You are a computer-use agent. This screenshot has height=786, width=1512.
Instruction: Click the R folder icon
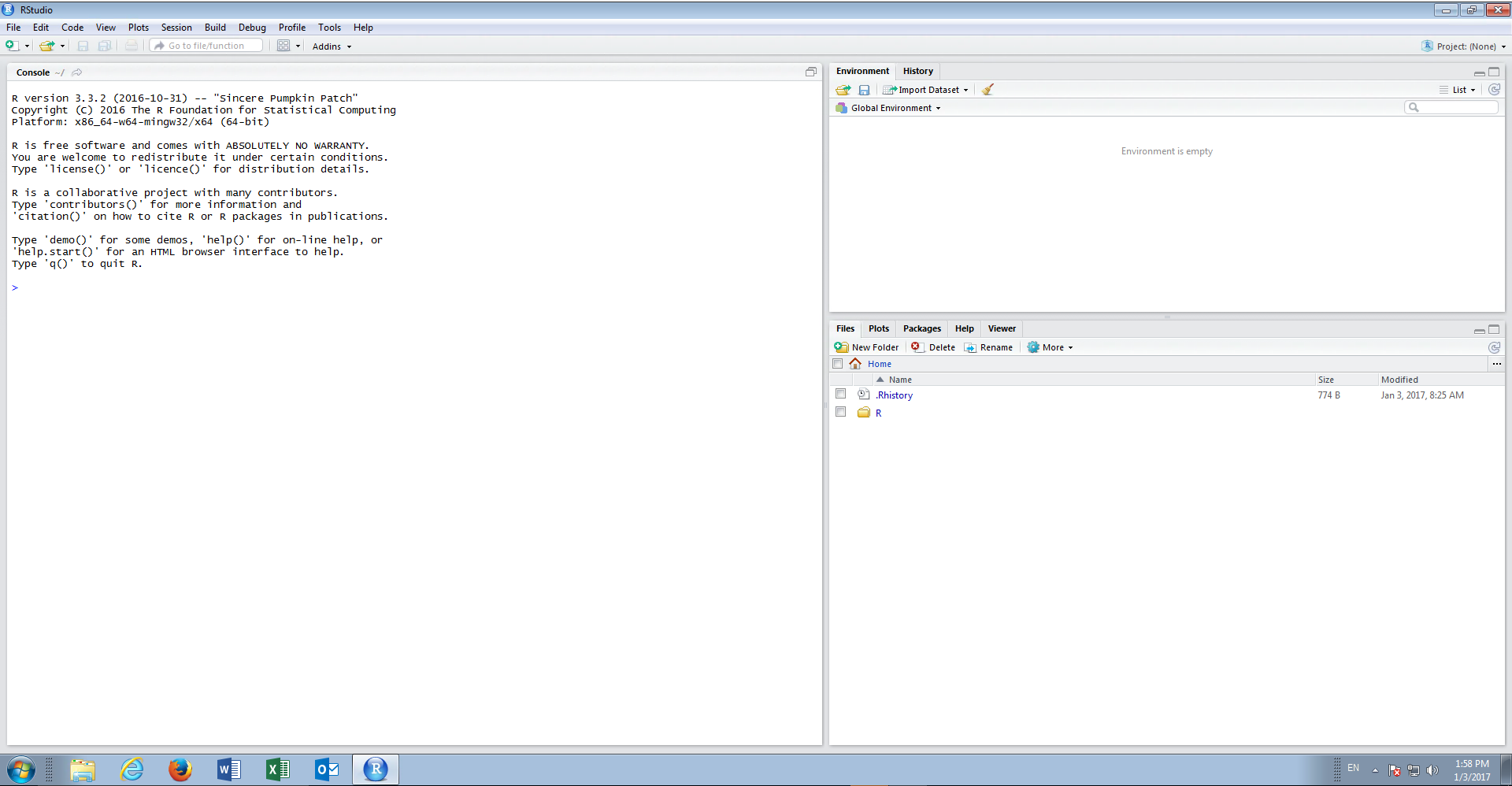pyautogui.click(x=864, y=413)
